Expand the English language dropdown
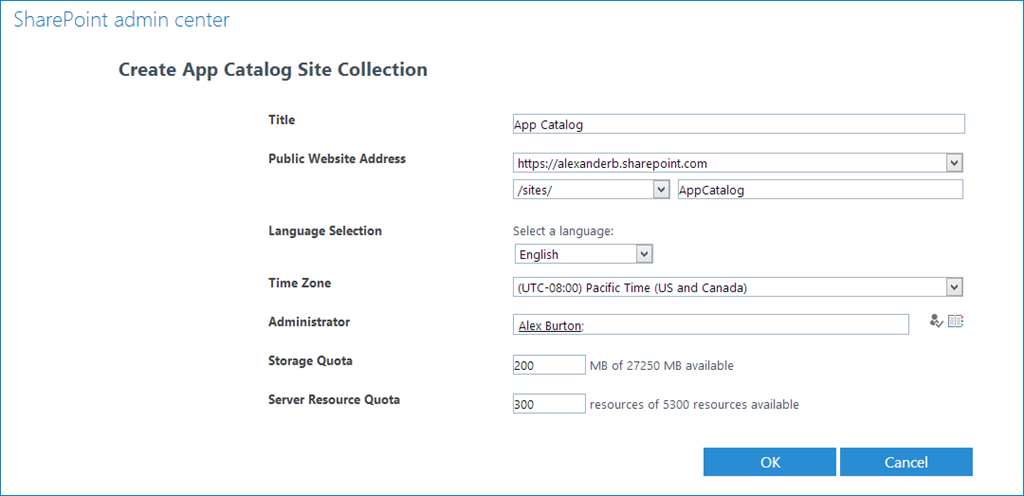Screen dimensions: 1024x496 pos(645,254)
